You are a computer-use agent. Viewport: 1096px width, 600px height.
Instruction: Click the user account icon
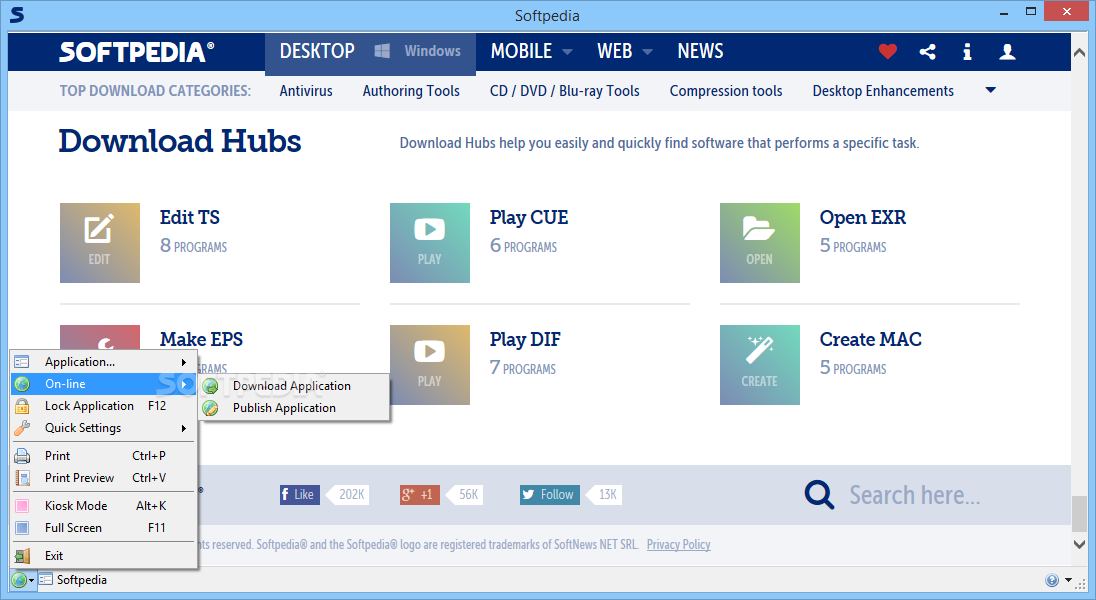[x=1007, y=51]
